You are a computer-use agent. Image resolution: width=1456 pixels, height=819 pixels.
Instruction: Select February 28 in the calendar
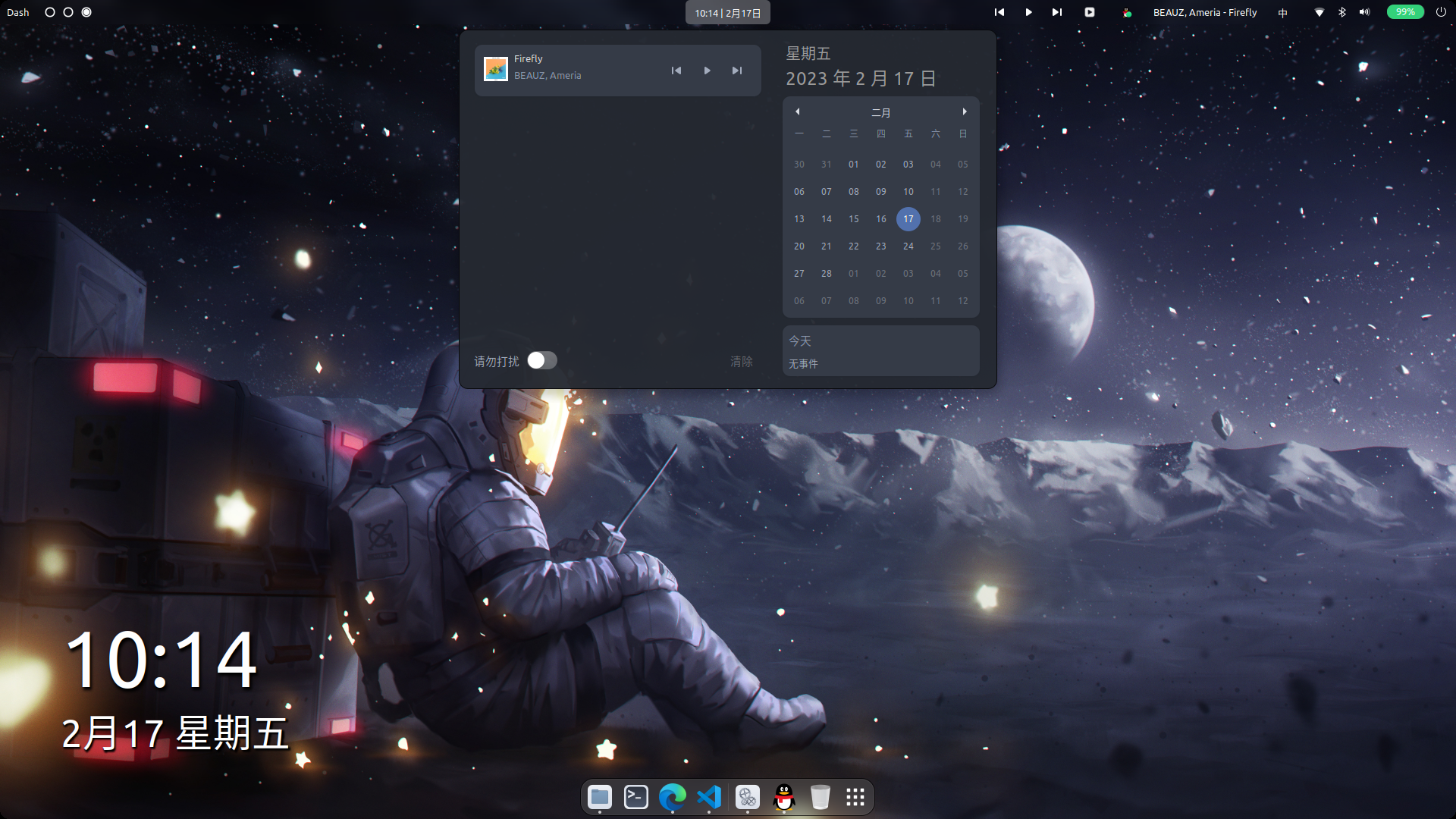pos(827,274)
